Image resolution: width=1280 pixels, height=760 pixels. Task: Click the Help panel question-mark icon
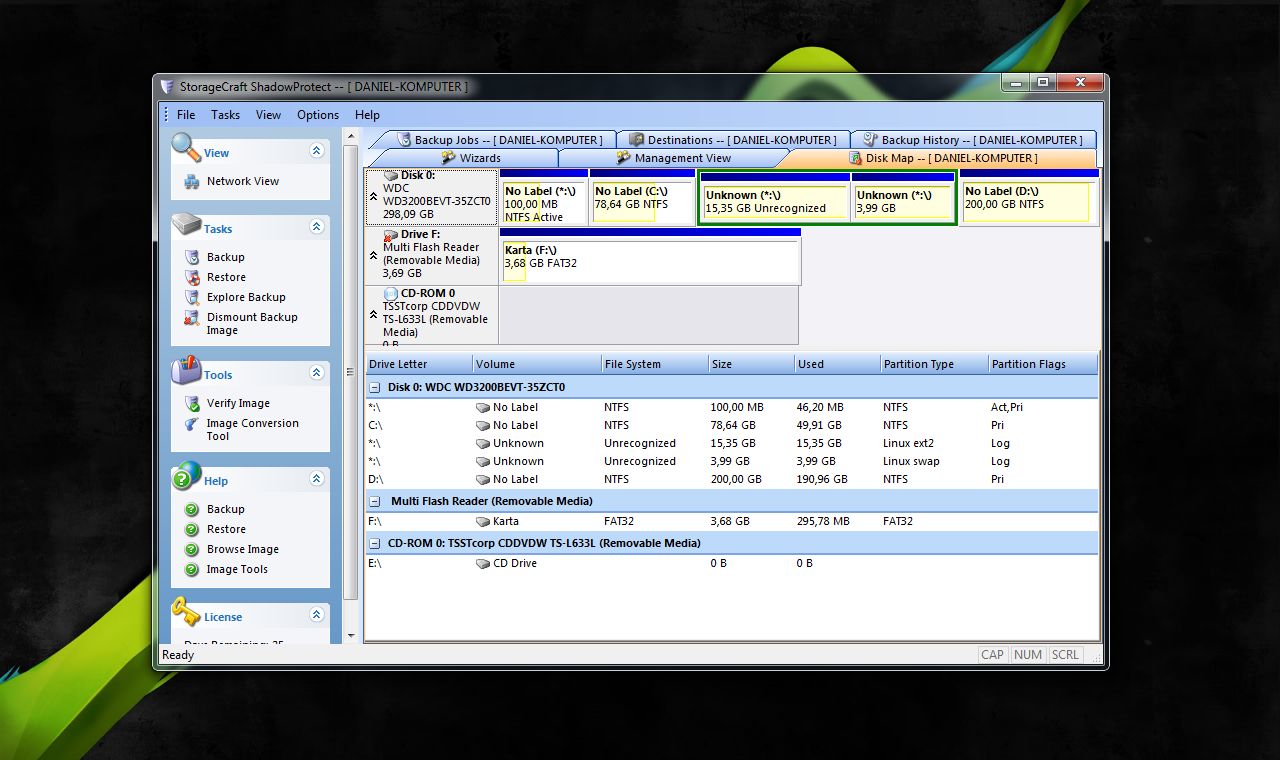click(186, 476)
